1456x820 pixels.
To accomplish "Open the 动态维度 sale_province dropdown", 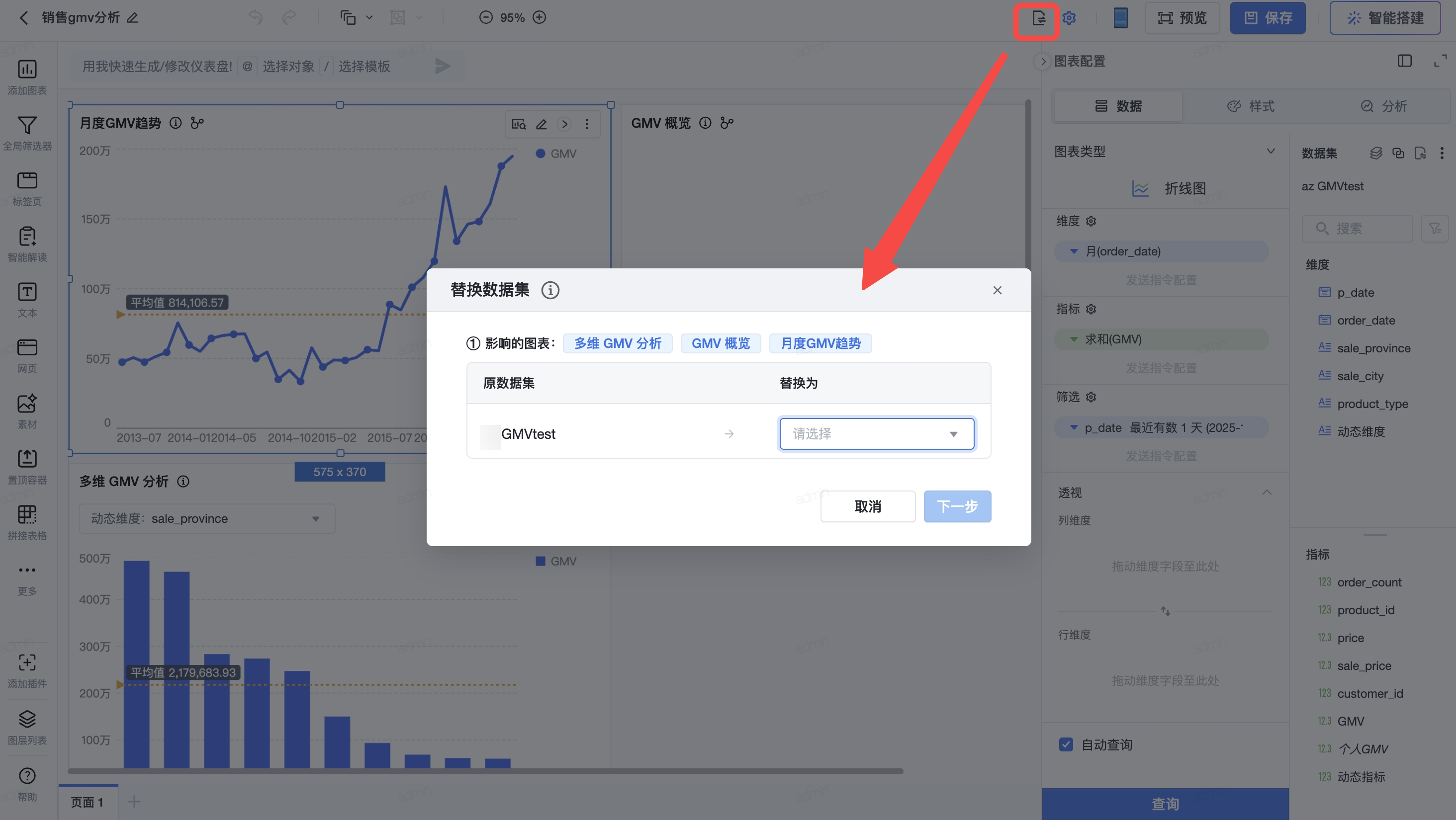I will [x=206, y=518].
